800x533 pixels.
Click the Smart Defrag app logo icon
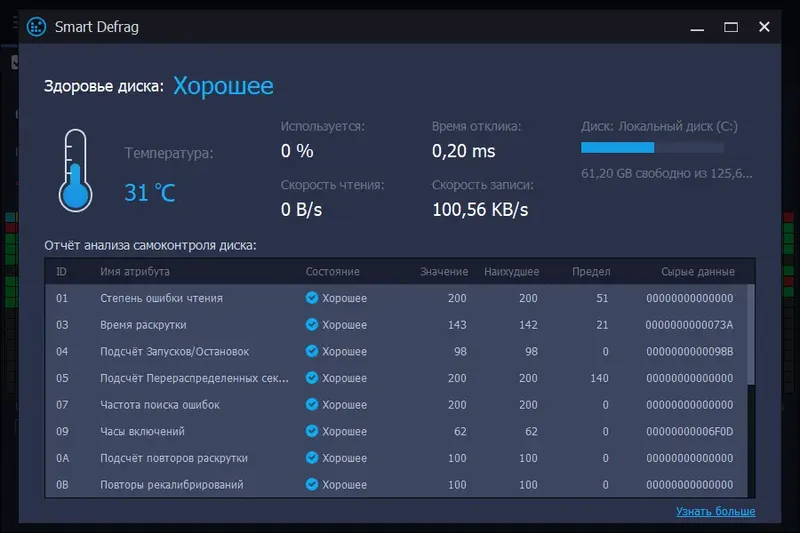(36, 27)
